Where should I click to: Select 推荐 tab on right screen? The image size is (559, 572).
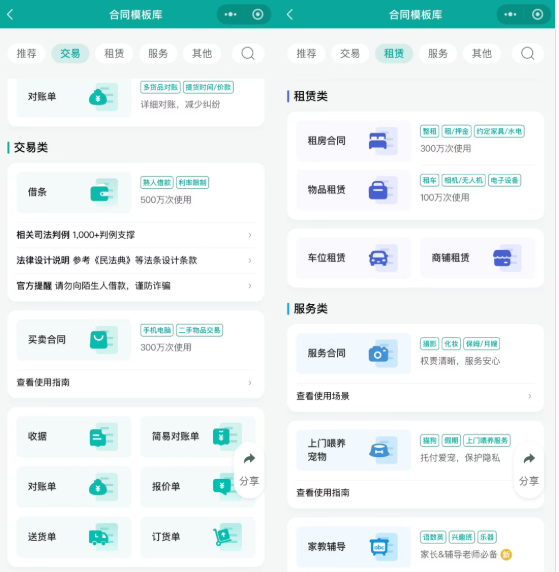tap(306, 54)
